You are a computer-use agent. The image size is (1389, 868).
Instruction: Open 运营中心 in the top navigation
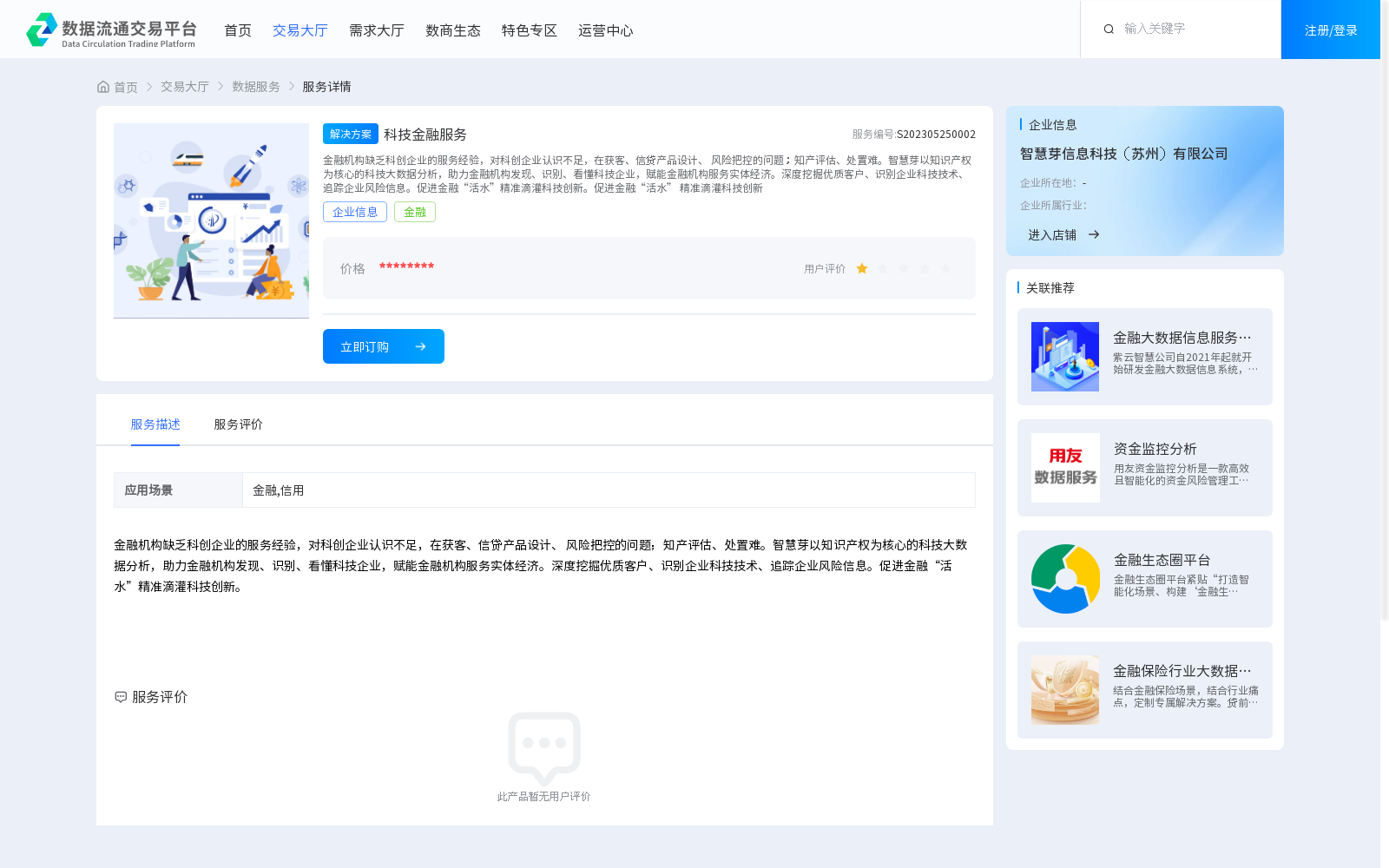[606, 30]
